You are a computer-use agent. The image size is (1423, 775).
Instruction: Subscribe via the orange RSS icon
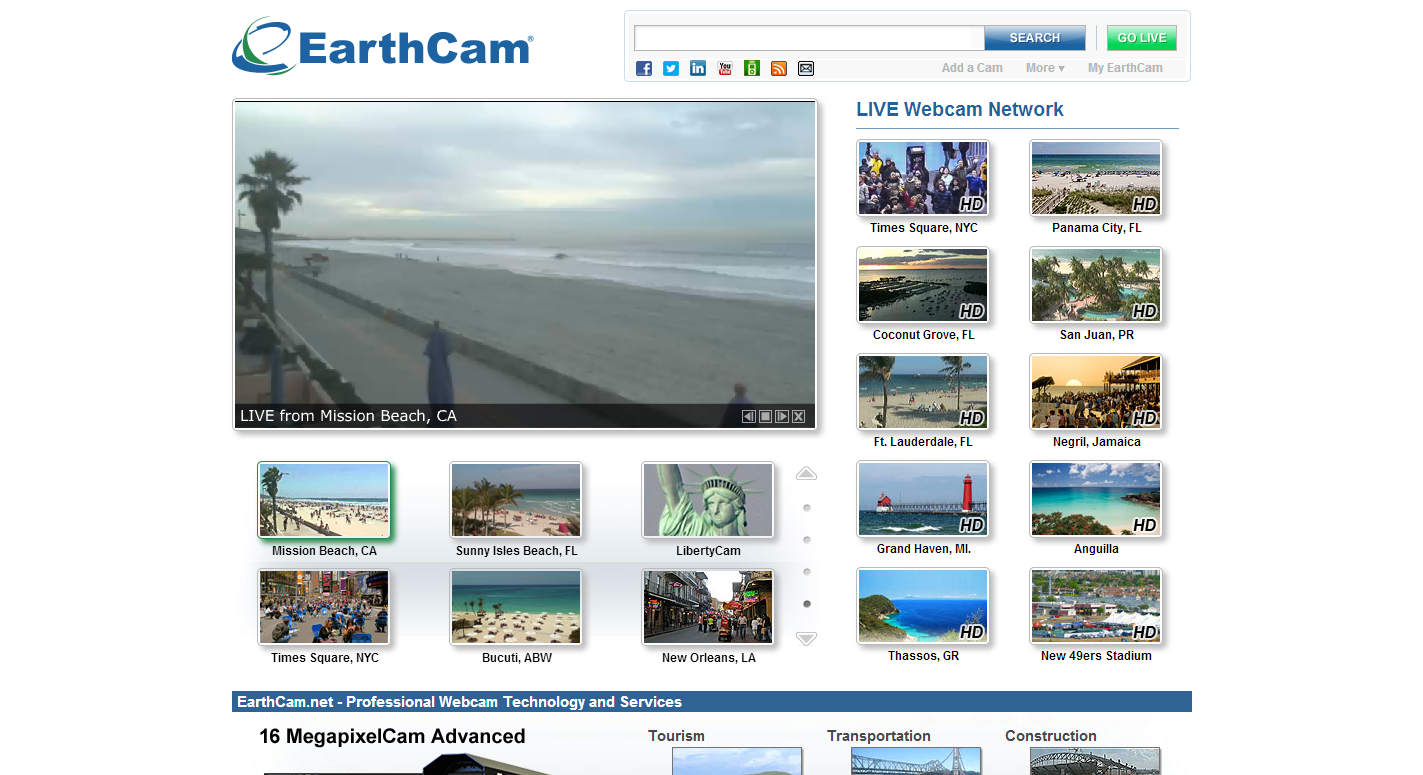pyautogui.click(x=779, y=68)
